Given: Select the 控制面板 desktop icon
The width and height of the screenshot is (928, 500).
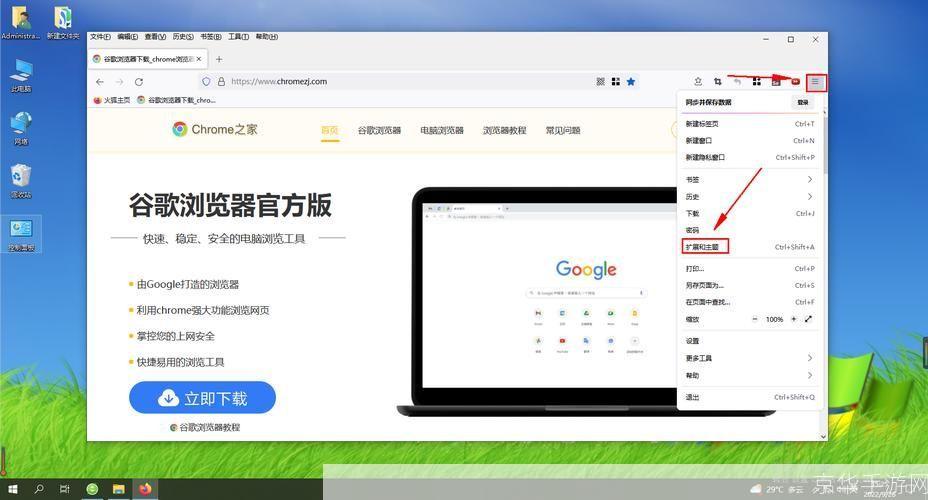Looking at the screenshot, I should pyautogui.click(x=21, y=234).
